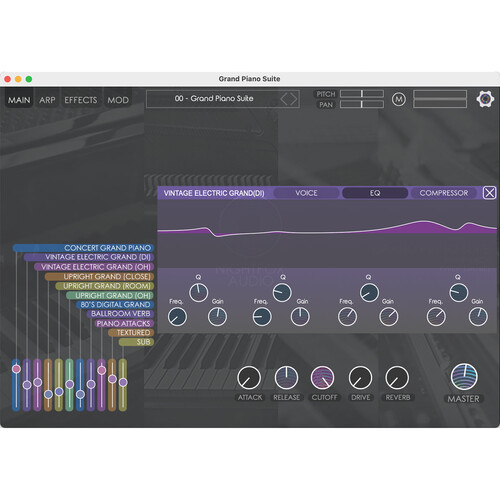Click the Cutoff knob
500x500 pixels.
tap(322, 378)
